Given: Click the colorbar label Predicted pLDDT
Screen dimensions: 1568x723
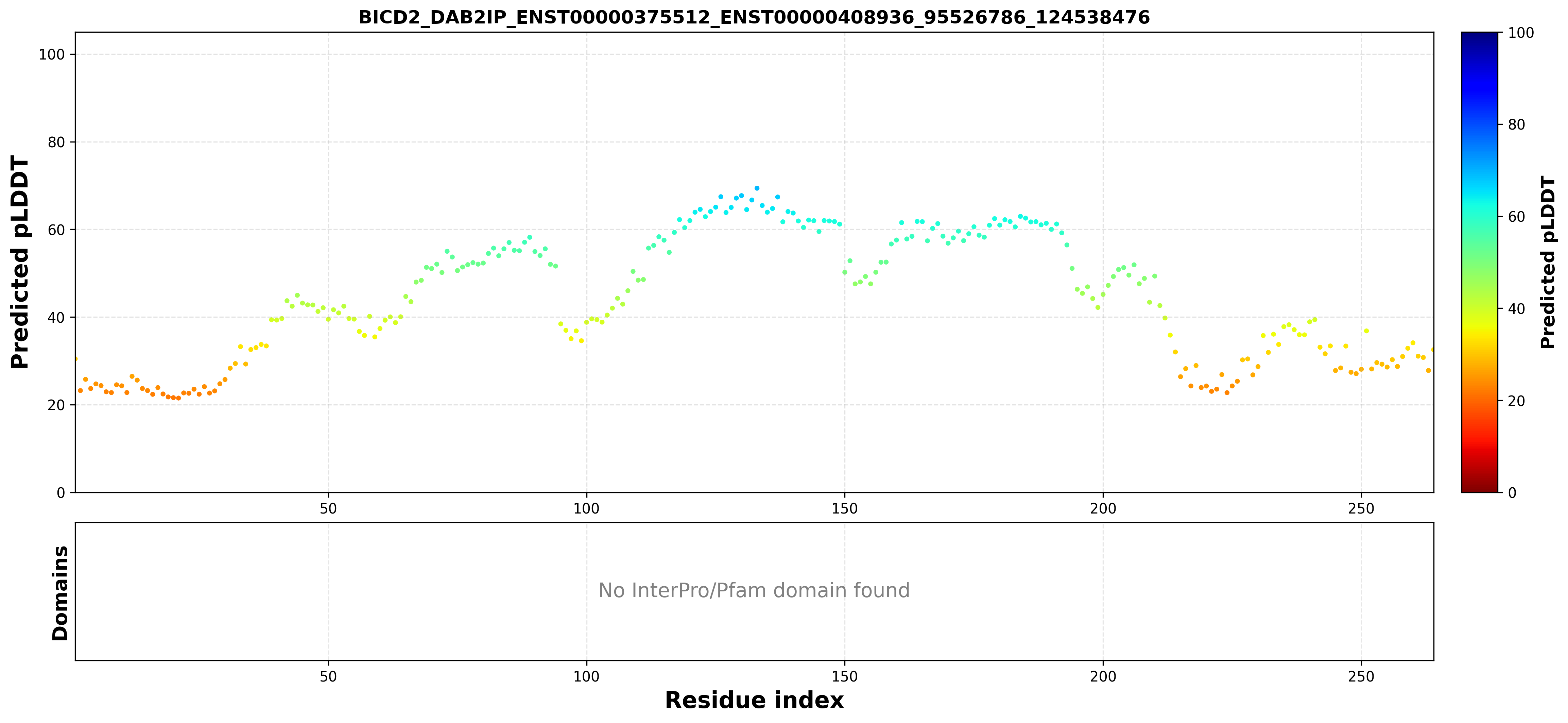Looking at the screenshot, I should click(x=1548, y=263).
